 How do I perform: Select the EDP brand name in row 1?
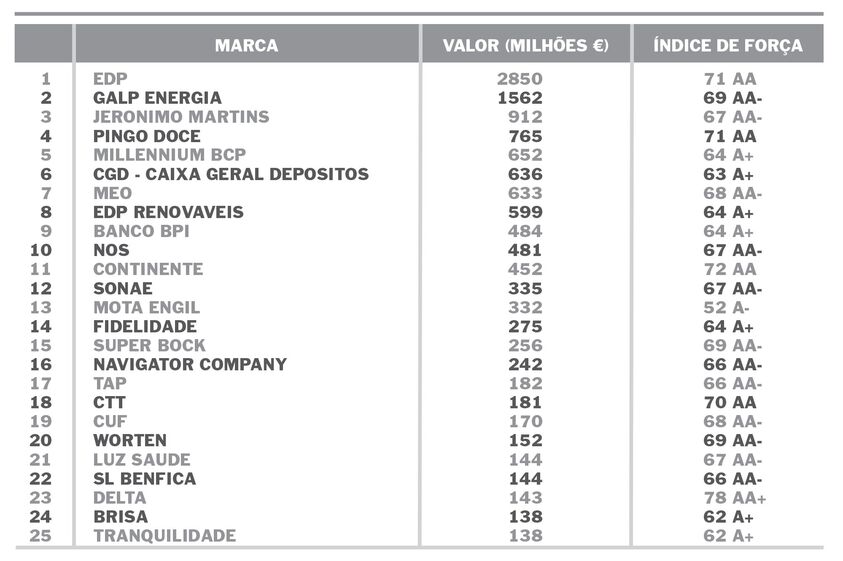click(x=110, y=79)
